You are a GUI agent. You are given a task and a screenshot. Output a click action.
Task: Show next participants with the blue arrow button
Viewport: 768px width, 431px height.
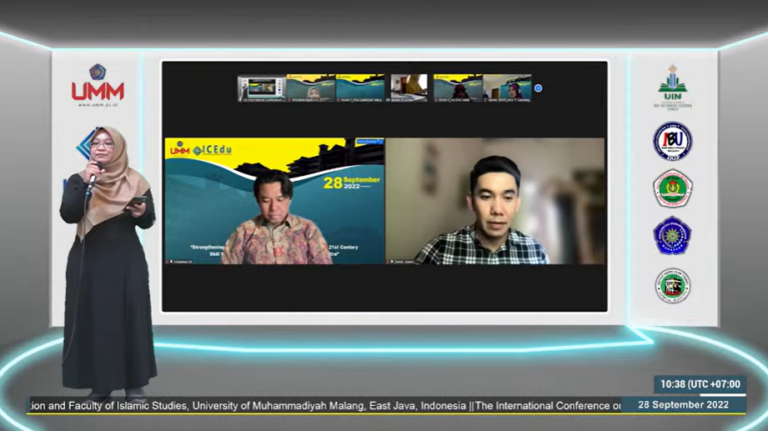pyautogui.click(x=538, y=88)
